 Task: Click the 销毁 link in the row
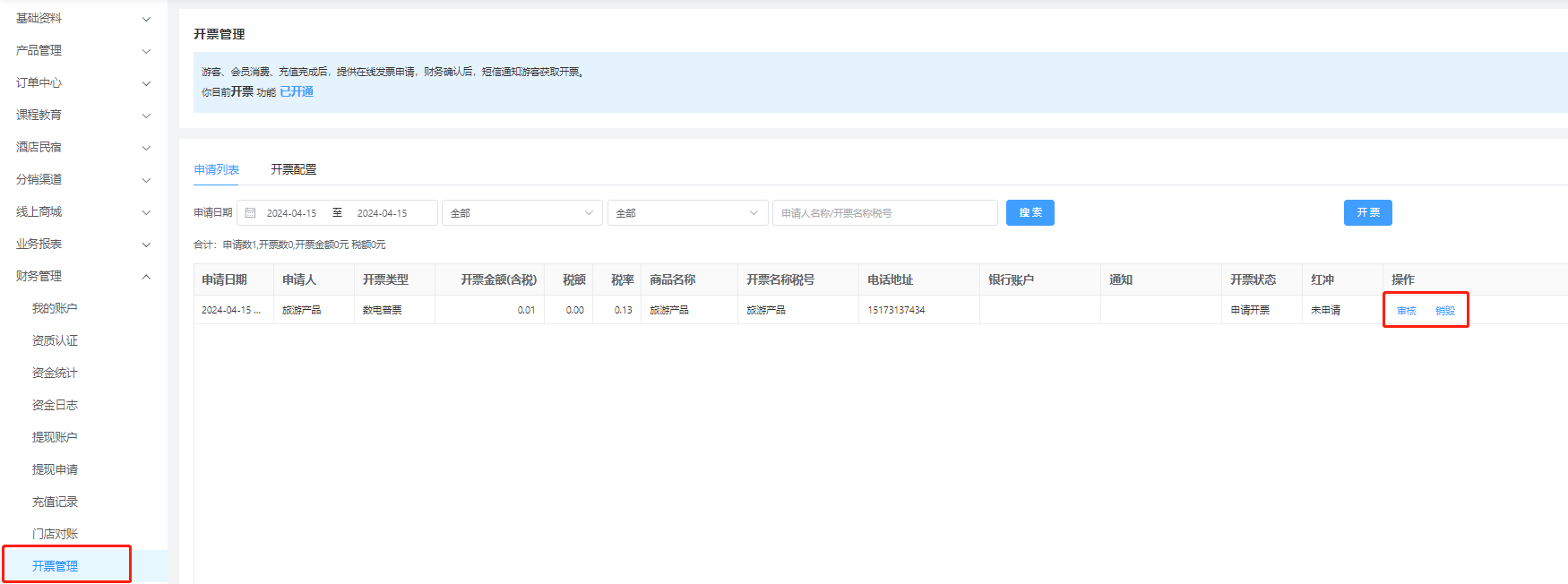(1444, 311)
